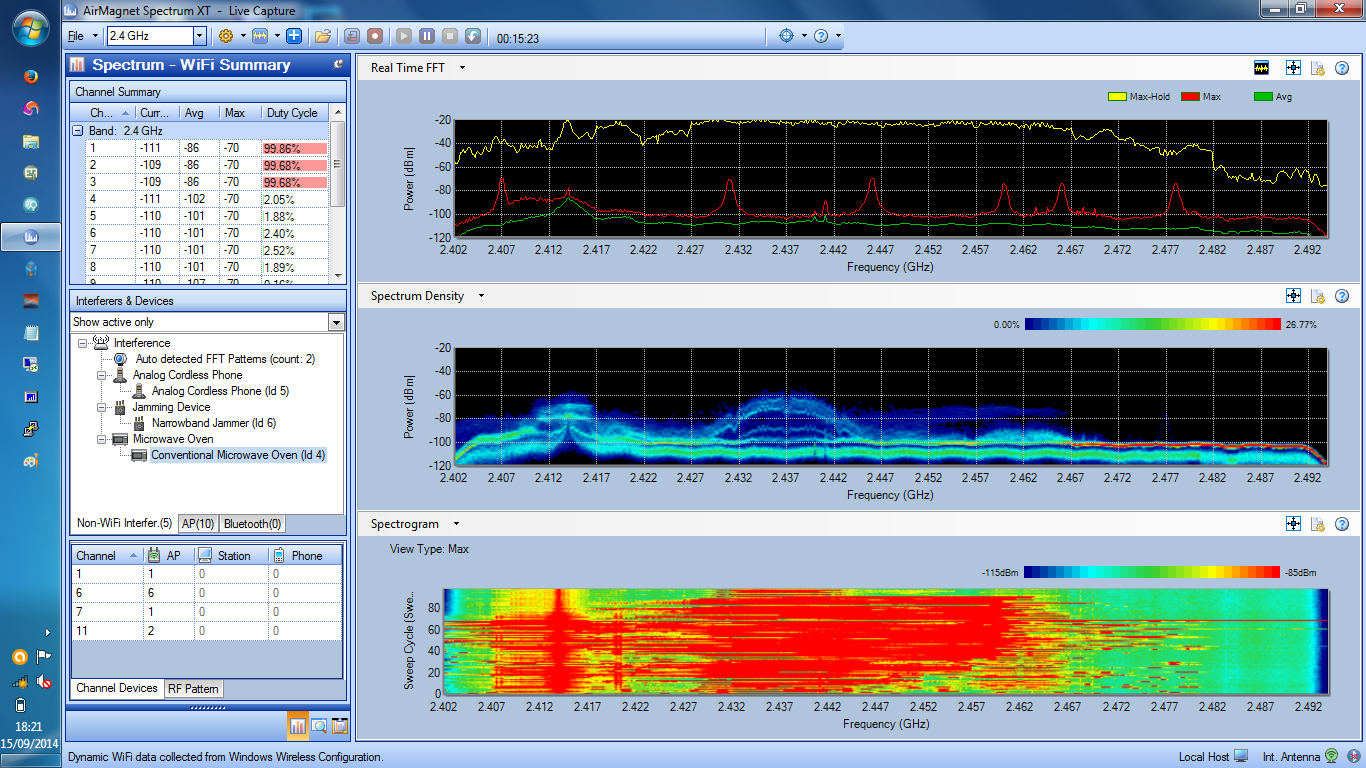Collapse the Microwave Oven node
This screenshot has height=768, width=1366.
(101, 439)
